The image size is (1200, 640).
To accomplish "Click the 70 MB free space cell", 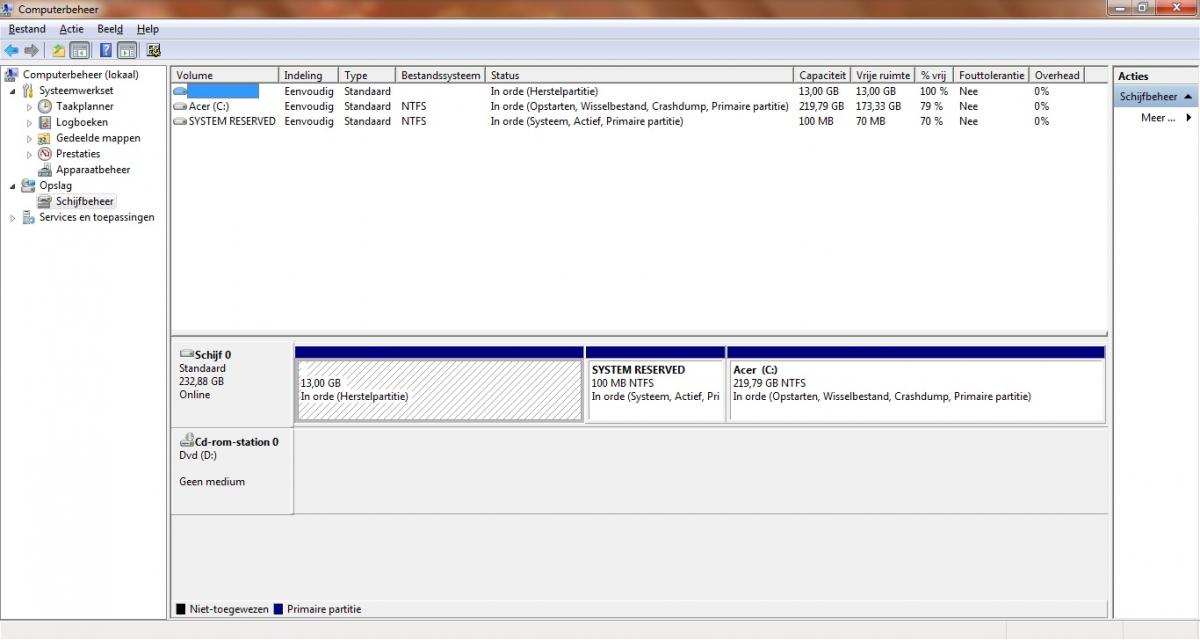I will (870, 121).
